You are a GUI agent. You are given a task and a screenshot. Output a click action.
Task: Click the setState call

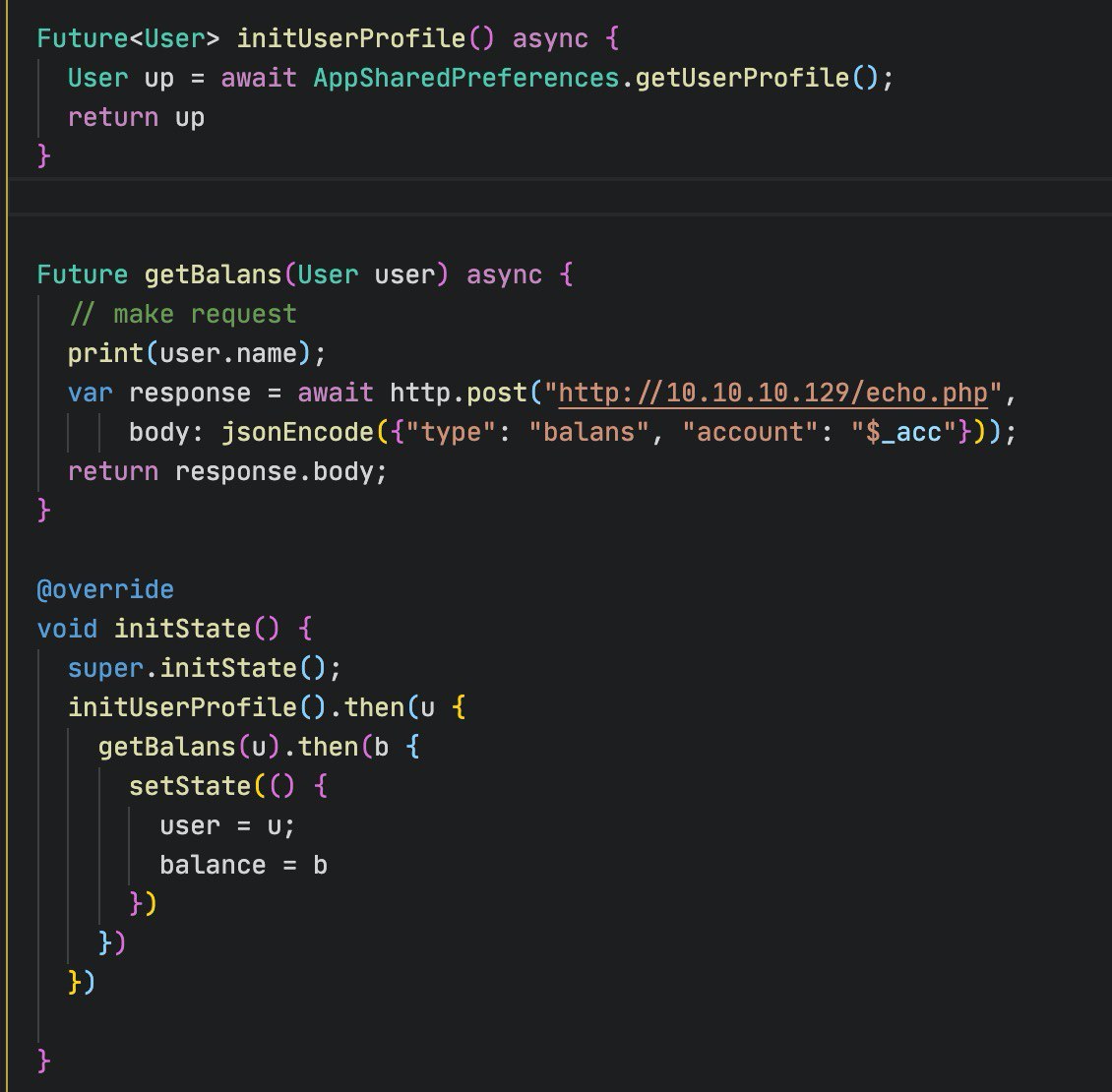click(189, 786)
